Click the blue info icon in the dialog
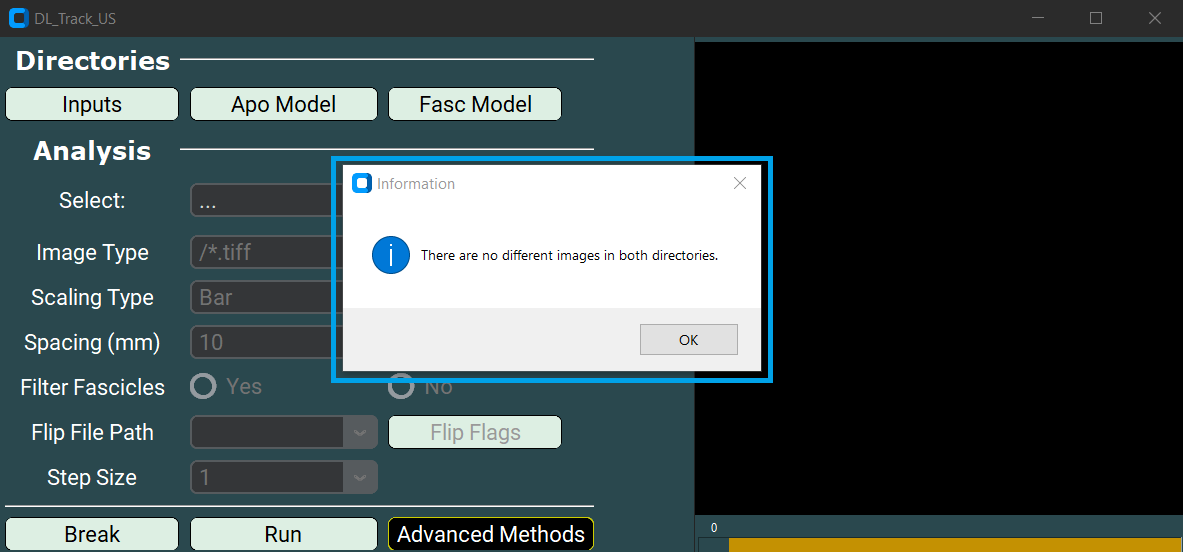Image resolution: width=1183 pixels, height=552 pixels. click(x=391, y=255)
